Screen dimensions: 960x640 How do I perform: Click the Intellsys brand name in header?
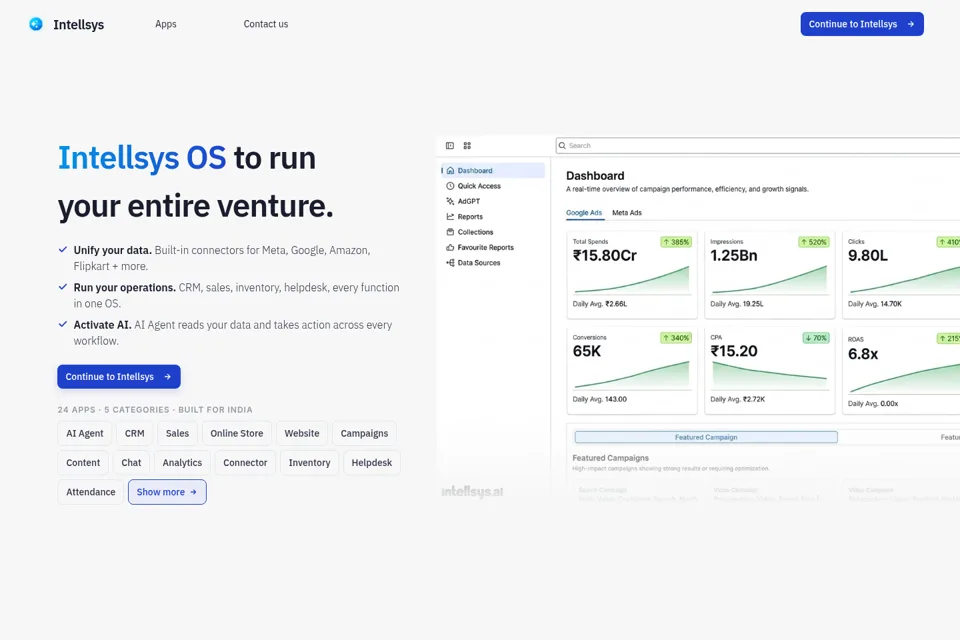(x=78, y=24)
